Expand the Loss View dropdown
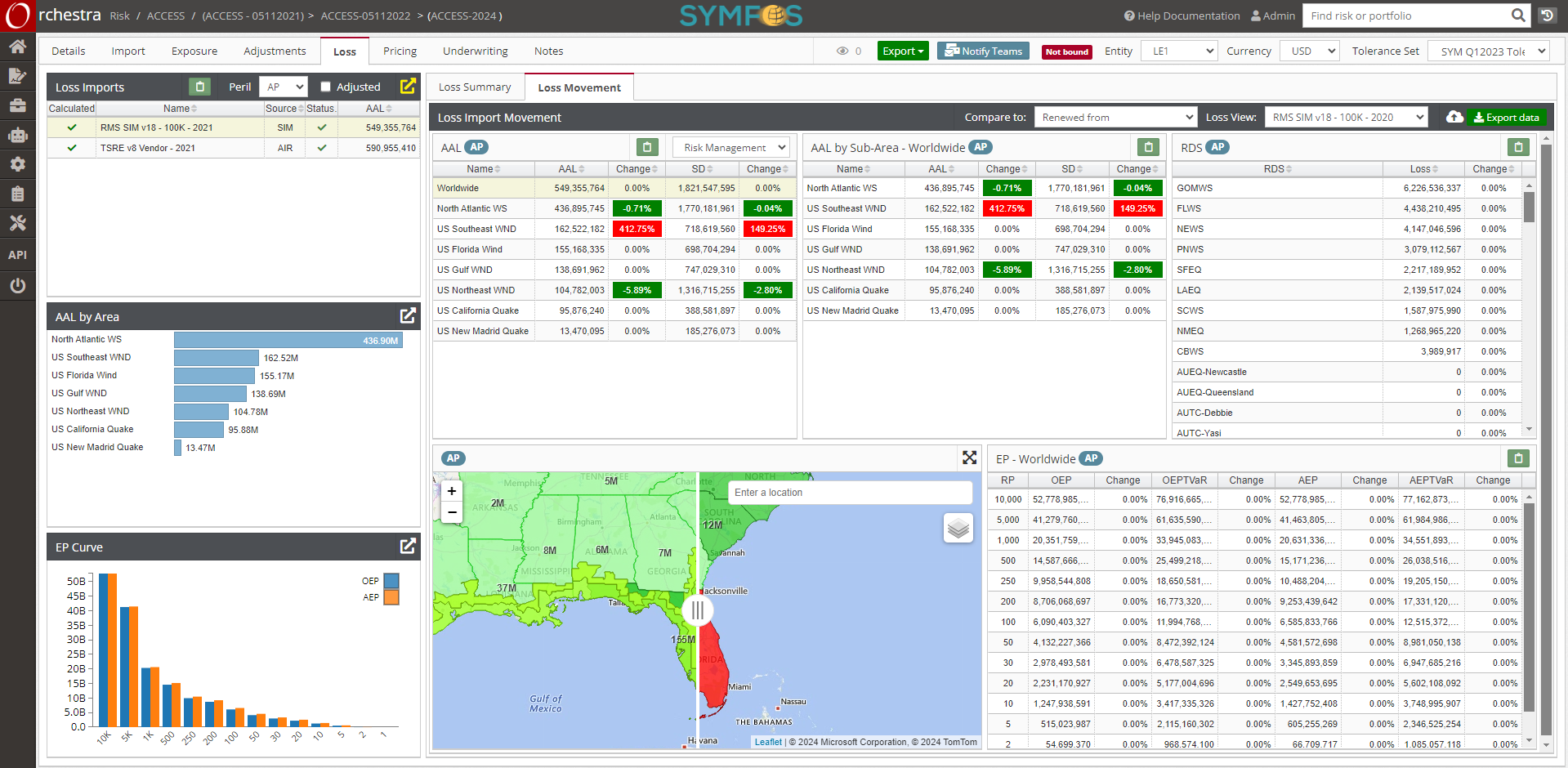The height and width of the screenshot is (768, 1568). click(1346, 118)
